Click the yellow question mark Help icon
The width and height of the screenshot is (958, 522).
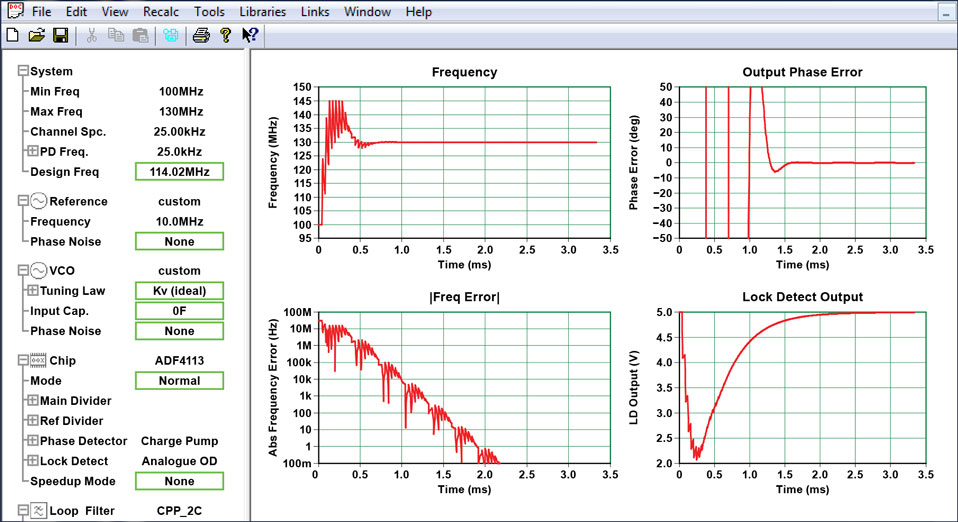coord(225,35)
